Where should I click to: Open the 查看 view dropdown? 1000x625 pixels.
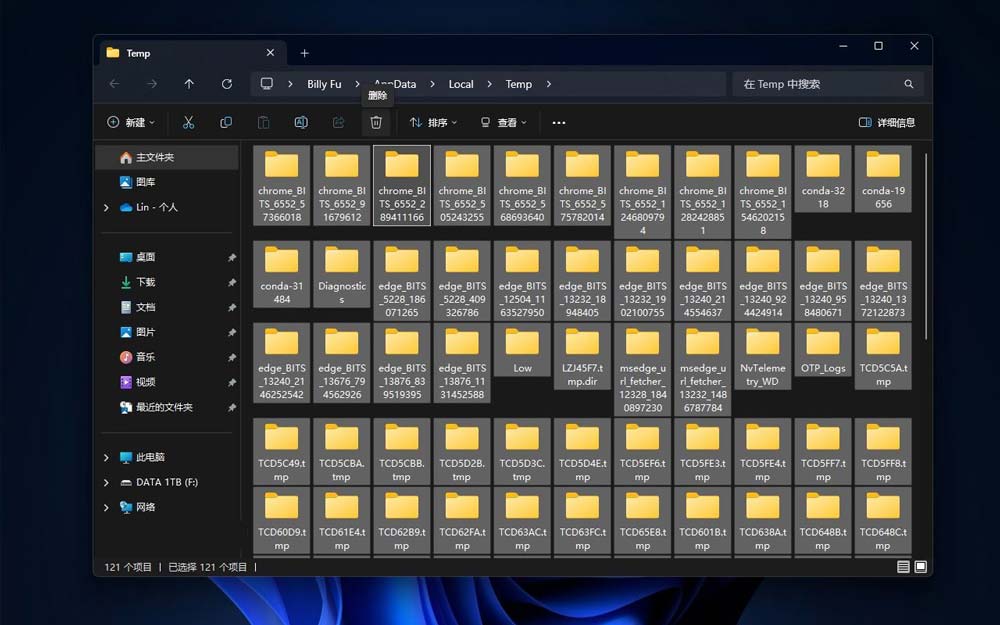pyautogui.click(x=503, y=122)
